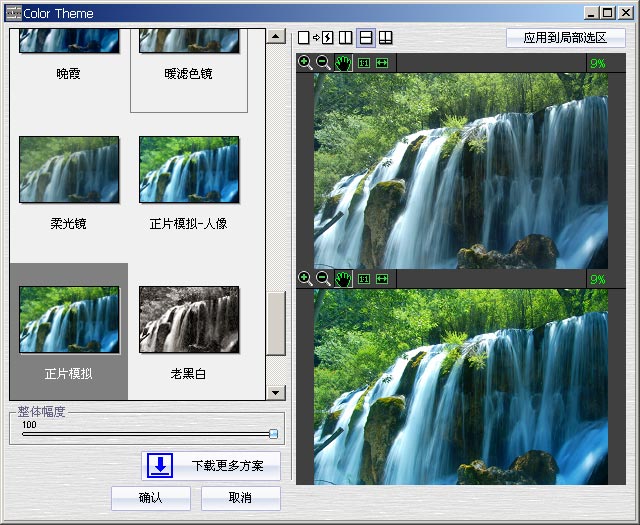The height and width of the screenshot is (525, 640).
Task: Activate hand pan tool in top preview
Action: coord(343,63)
